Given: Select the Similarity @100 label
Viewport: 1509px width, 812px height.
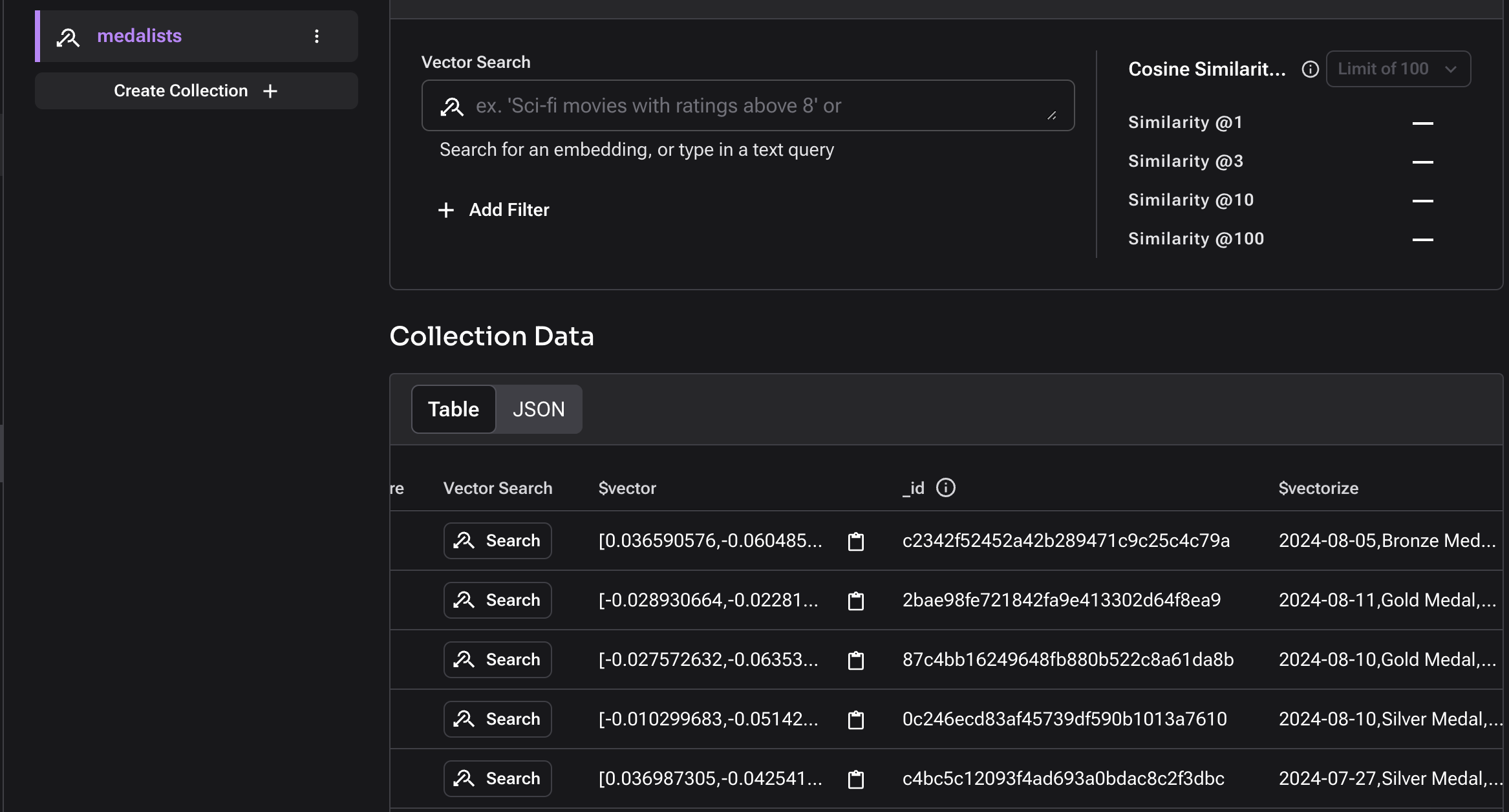Looking at the screenshot, I should coord(1195,238).
